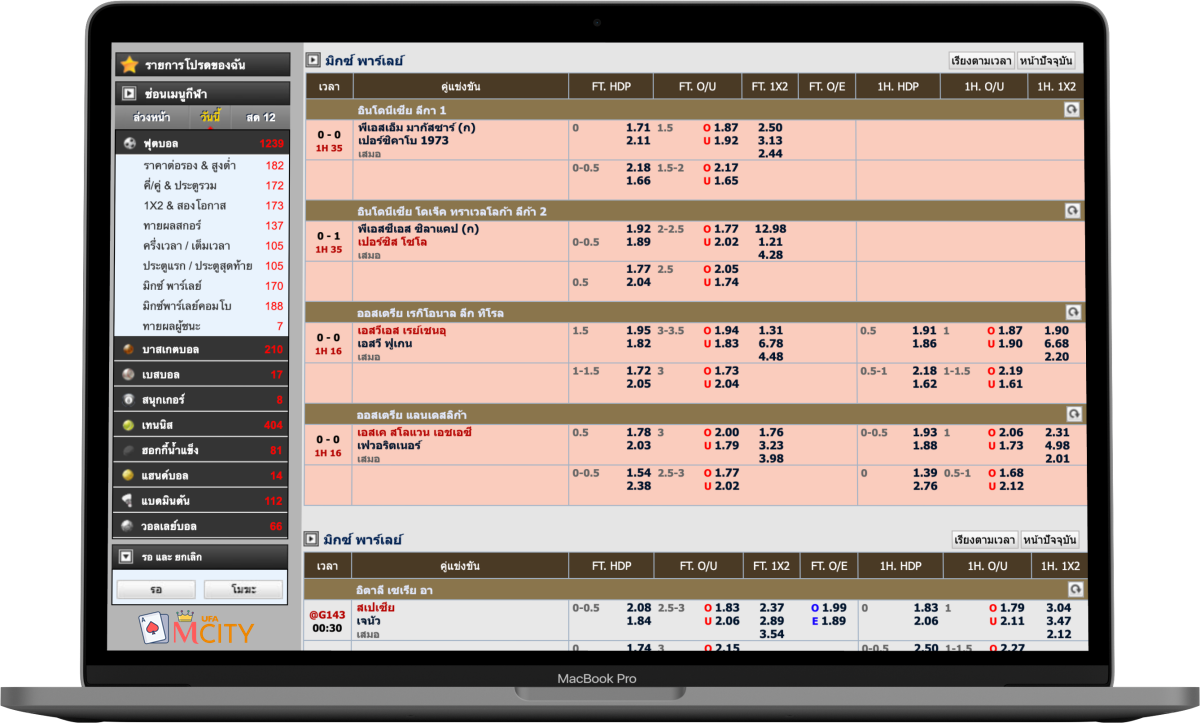Click the badminton shuttlecock icon

128,500
